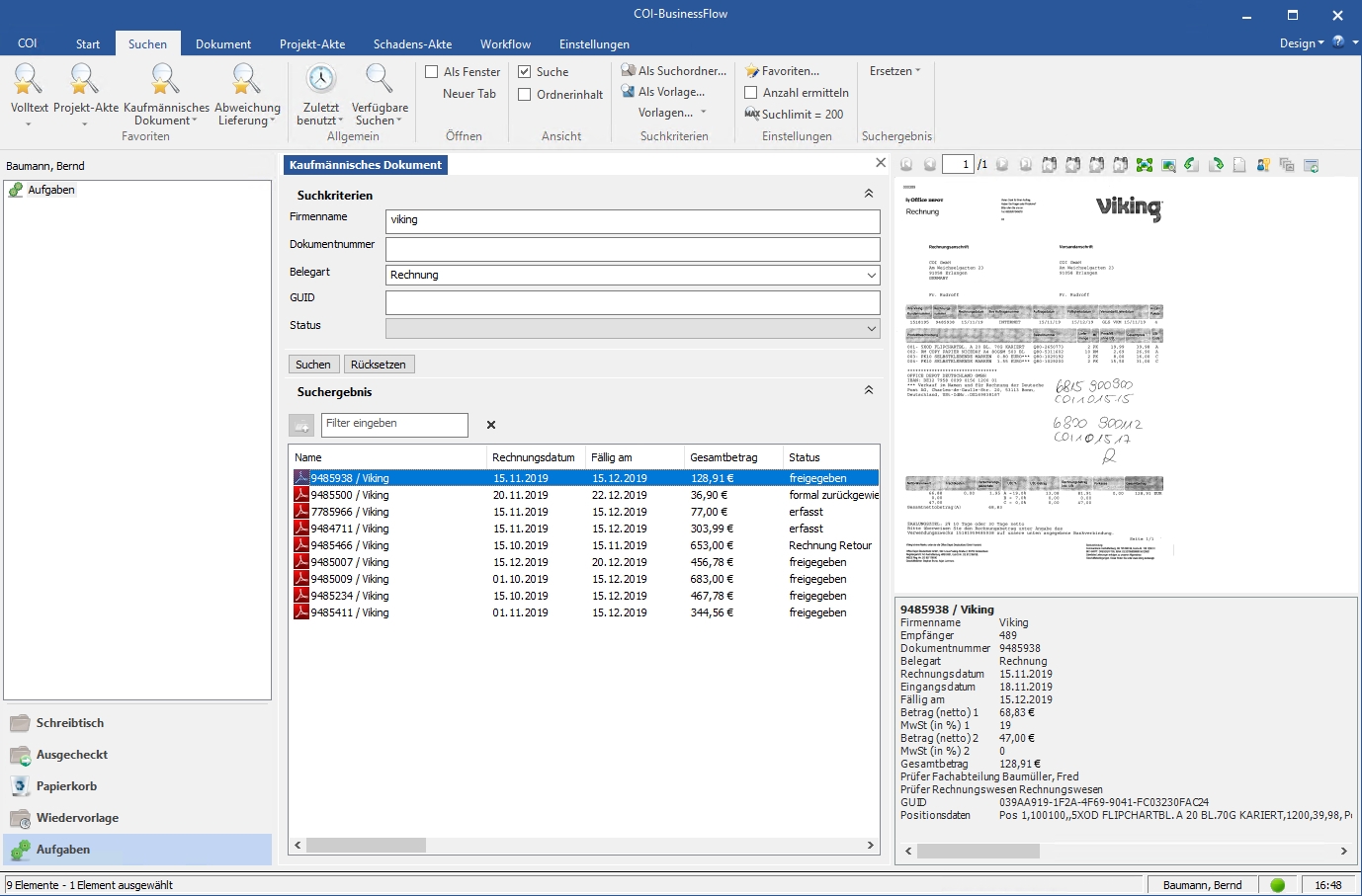Viewport: 1362px width, 896px height.
Task: Switch to the Workflow tab
Action: [505, 44]
